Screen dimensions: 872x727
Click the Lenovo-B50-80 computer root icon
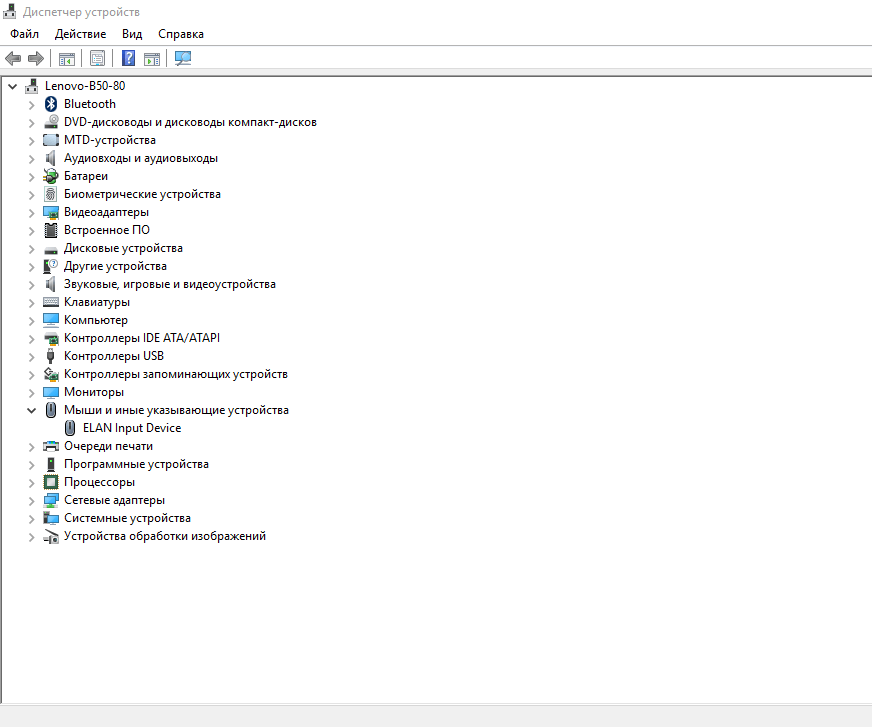tap(32, 86)
